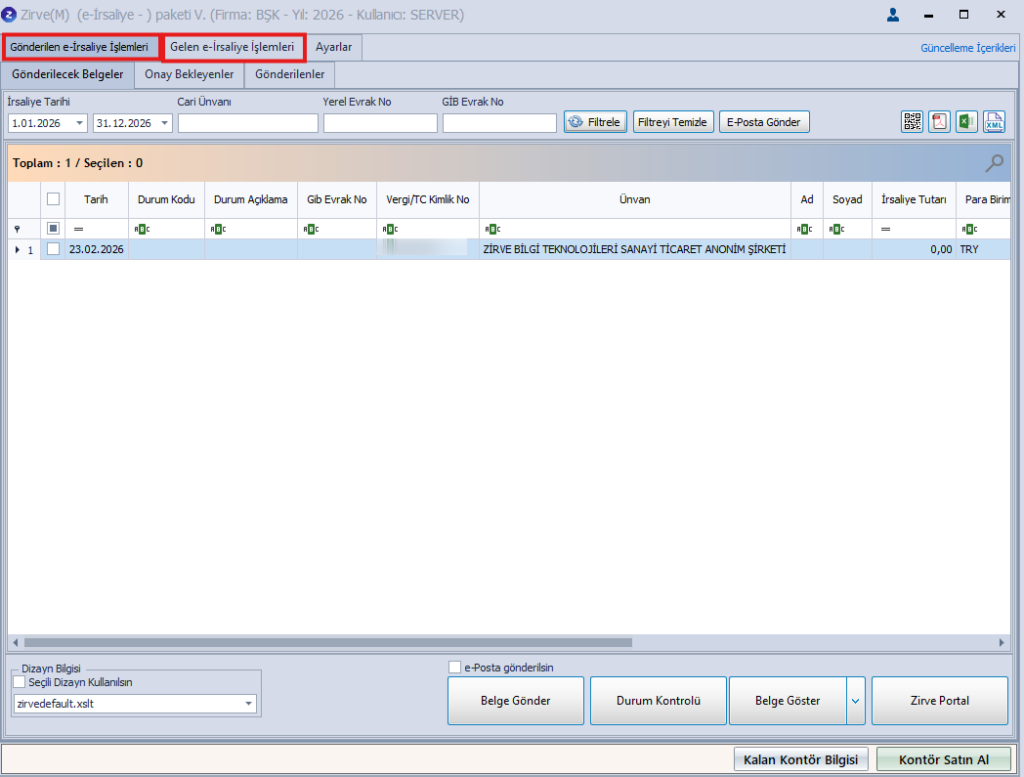Sort by the Tarih column header
The height and width of the screenshot is (777, 1024).
point(96,200)
